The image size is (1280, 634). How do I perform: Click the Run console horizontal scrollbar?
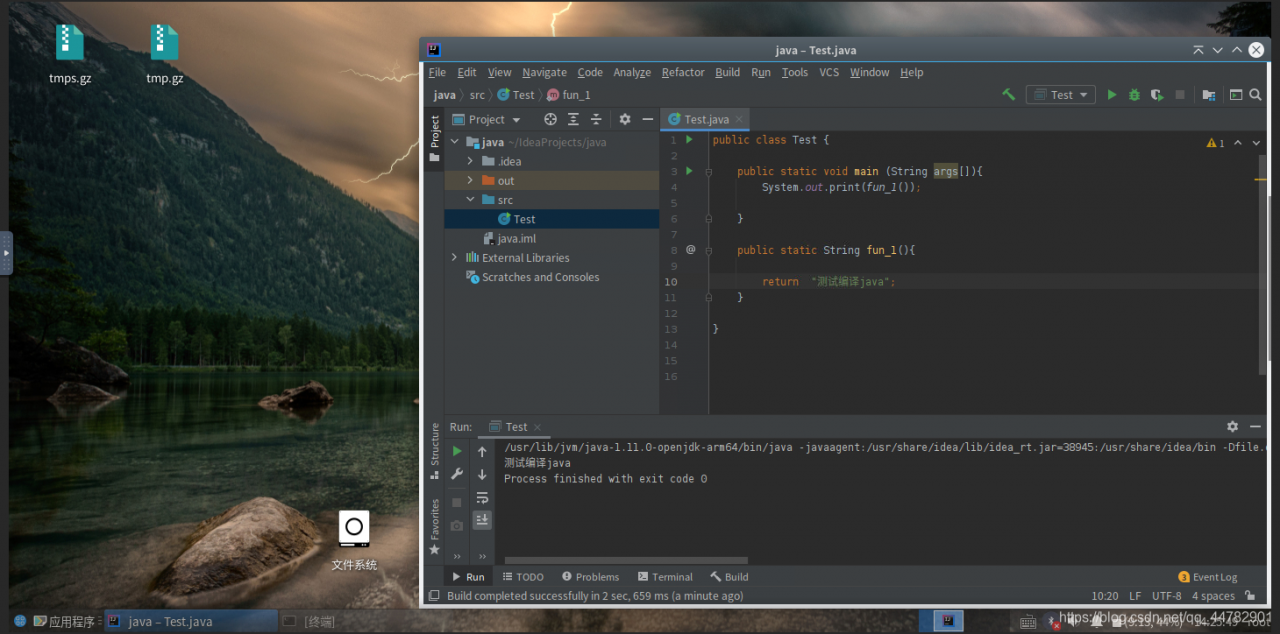click(626, 560)
